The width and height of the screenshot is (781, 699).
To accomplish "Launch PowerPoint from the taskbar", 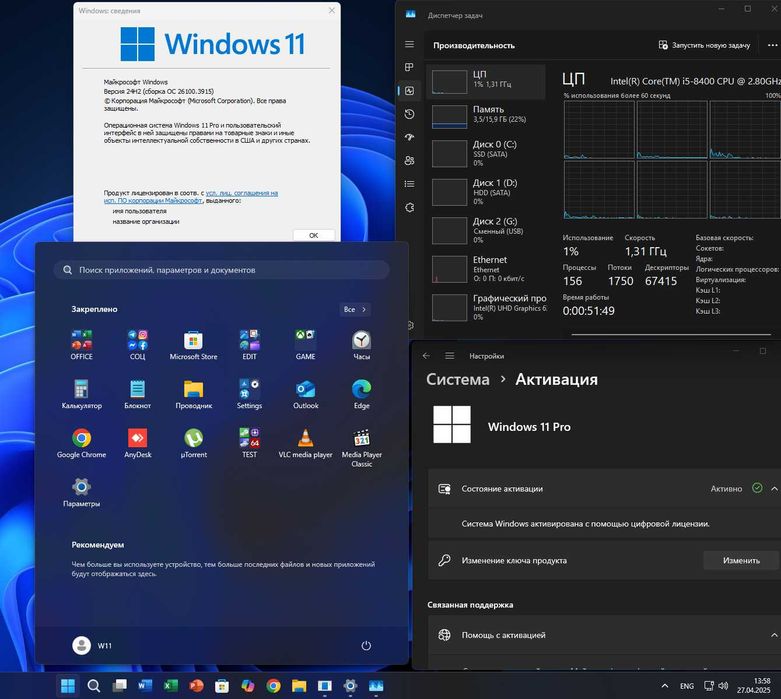I will [196, 686].
